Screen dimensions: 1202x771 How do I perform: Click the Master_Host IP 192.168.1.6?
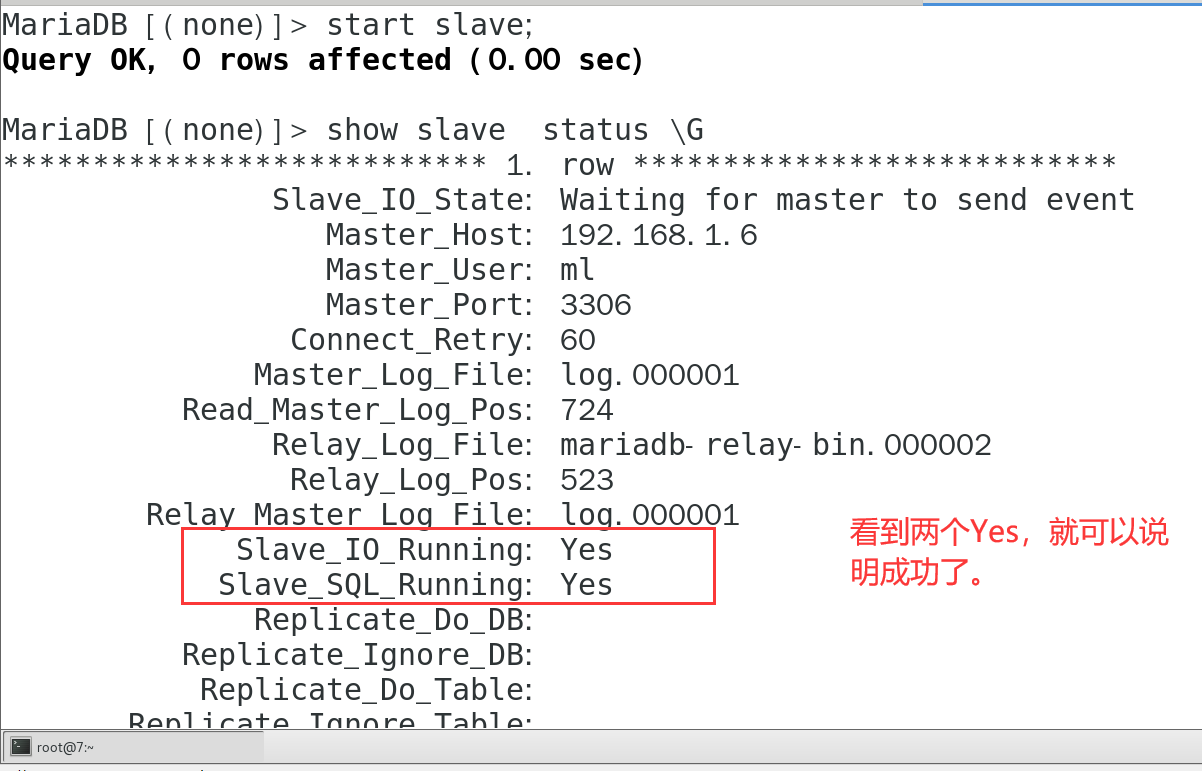tap(658, 235)
